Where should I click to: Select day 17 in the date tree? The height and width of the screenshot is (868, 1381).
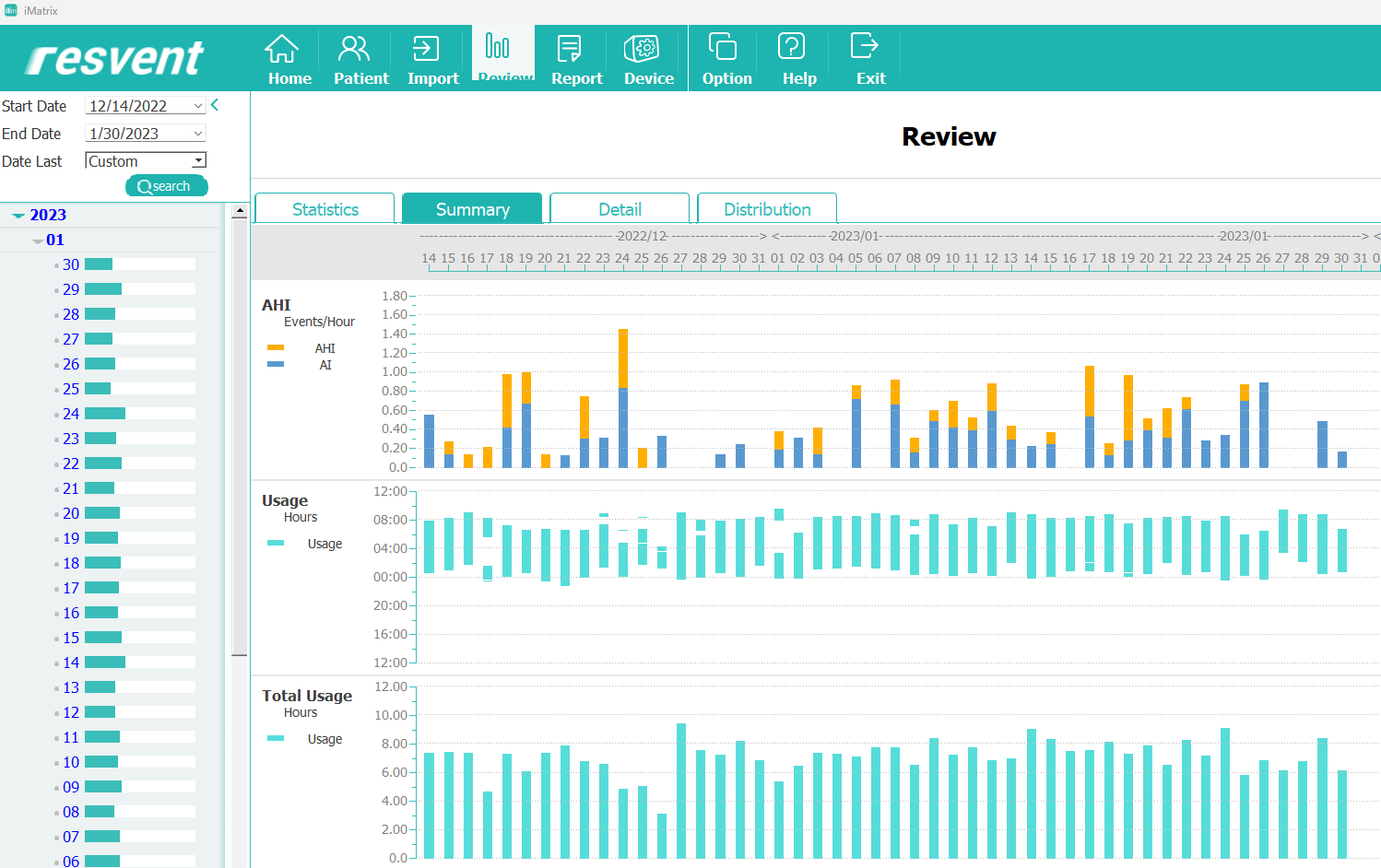tap(71, 588)
